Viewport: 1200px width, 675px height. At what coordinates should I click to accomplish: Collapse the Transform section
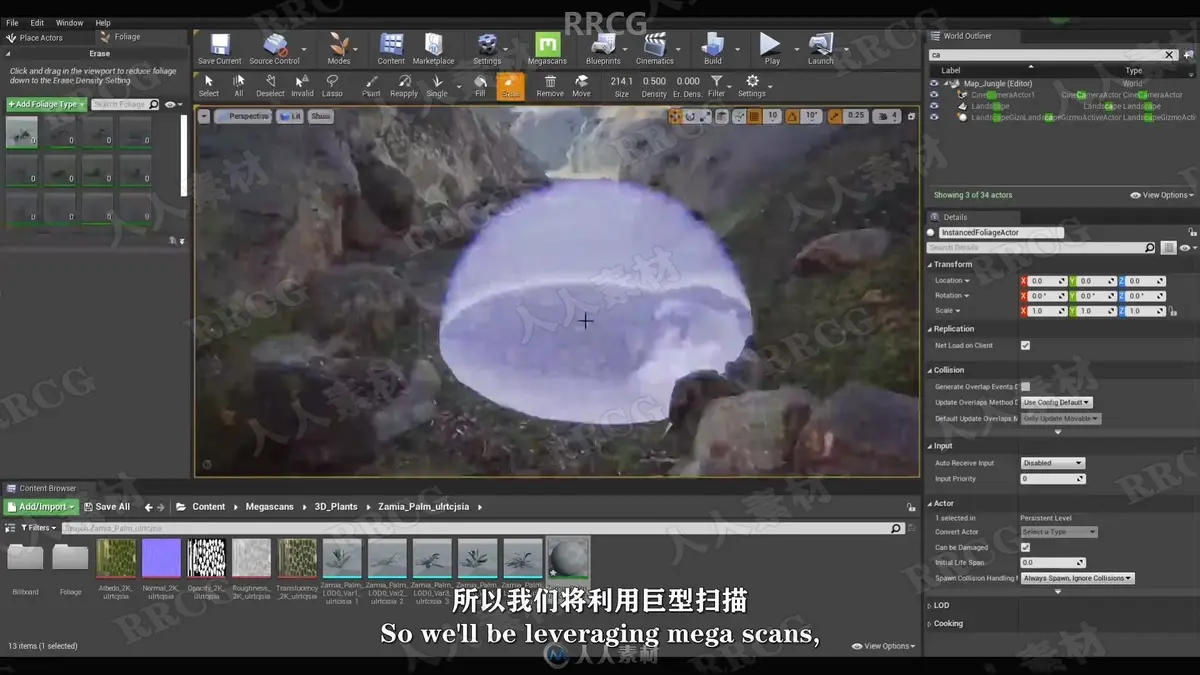pos(929,265)
